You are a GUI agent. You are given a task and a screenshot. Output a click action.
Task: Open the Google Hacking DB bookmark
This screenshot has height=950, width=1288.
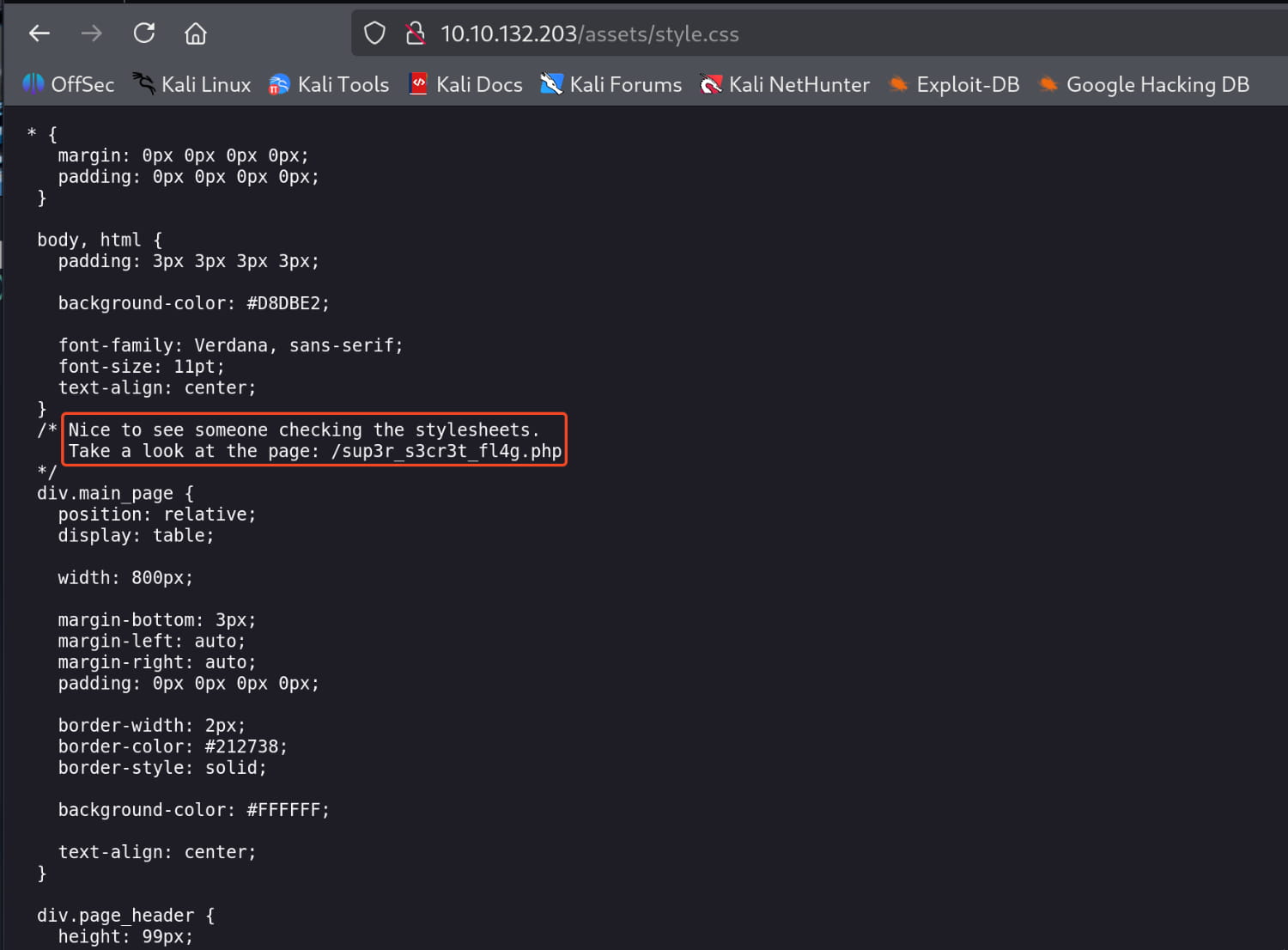1144,84
